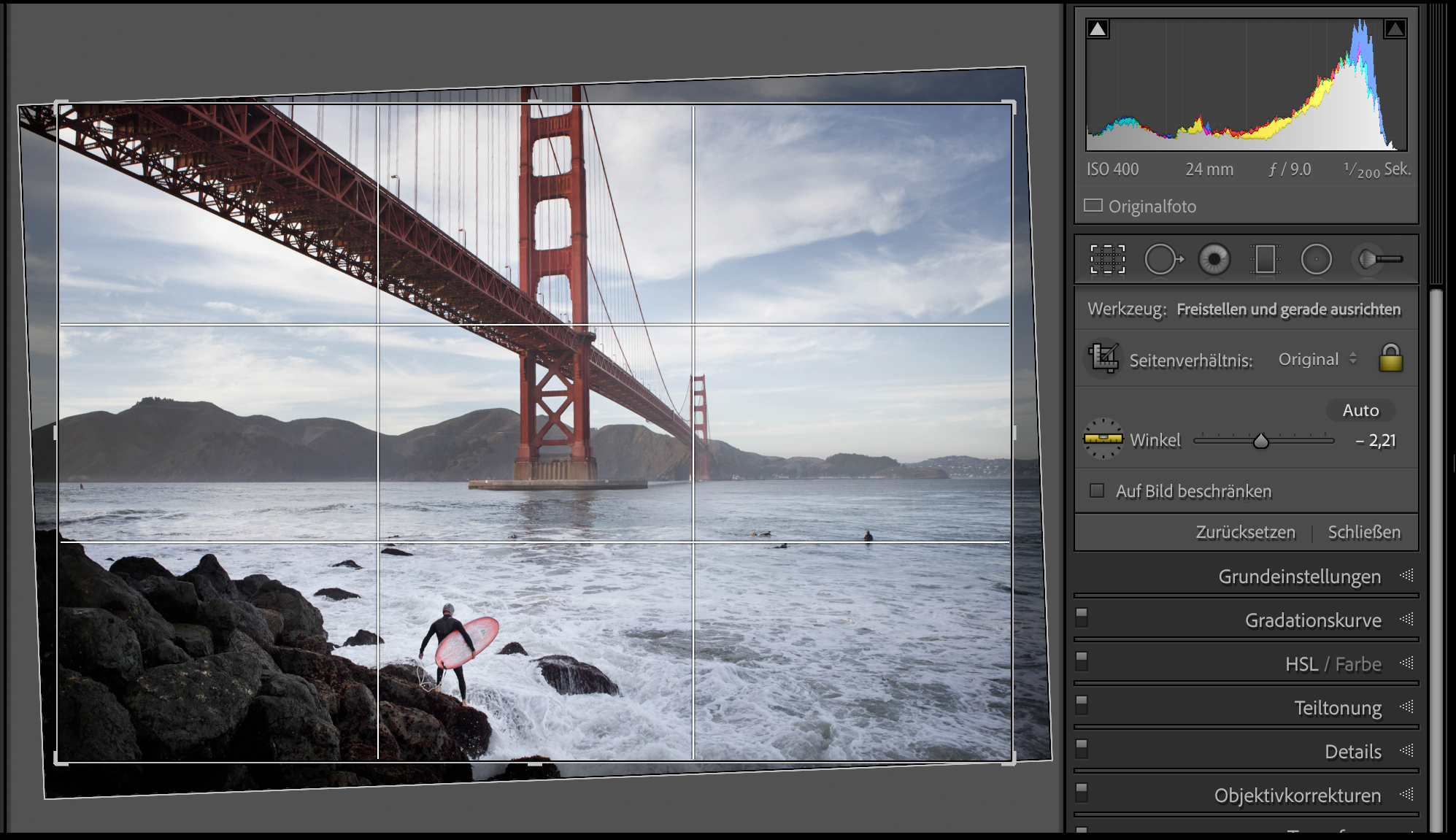Toggle the aspect ratio lock icon
Viewport: 1456px width, 840px height.
[1390, 358]
